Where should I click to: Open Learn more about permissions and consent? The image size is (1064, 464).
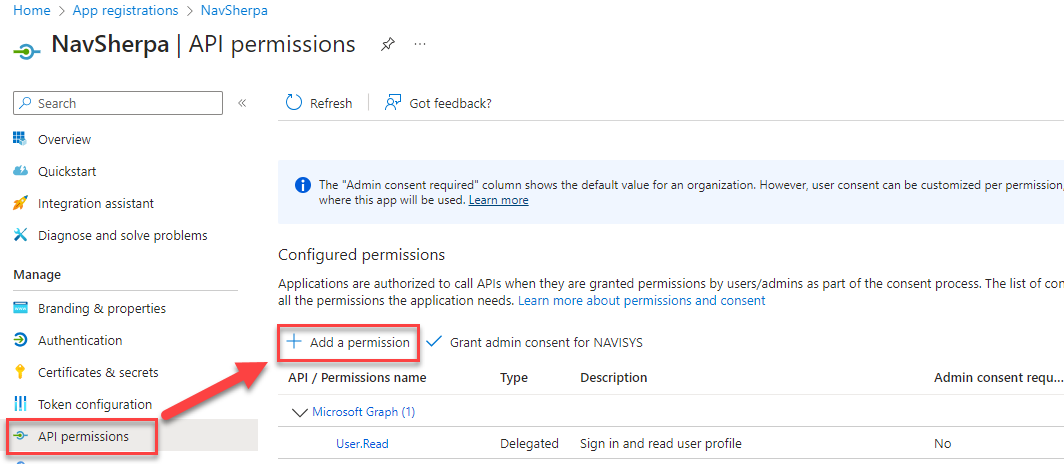tap(641, 301)
